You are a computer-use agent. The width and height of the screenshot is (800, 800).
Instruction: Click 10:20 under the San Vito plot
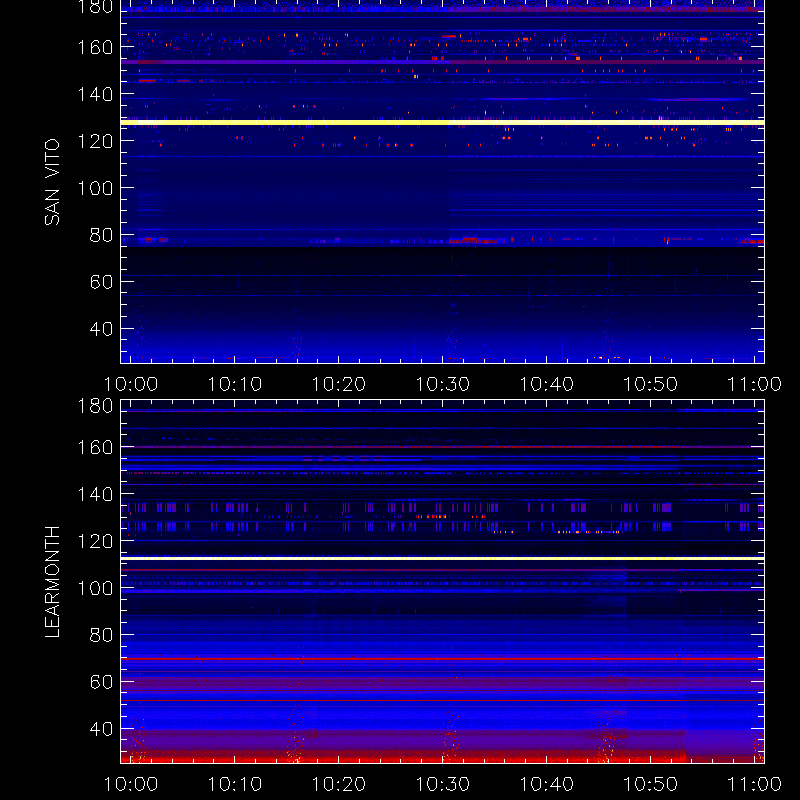click(339, 384)
